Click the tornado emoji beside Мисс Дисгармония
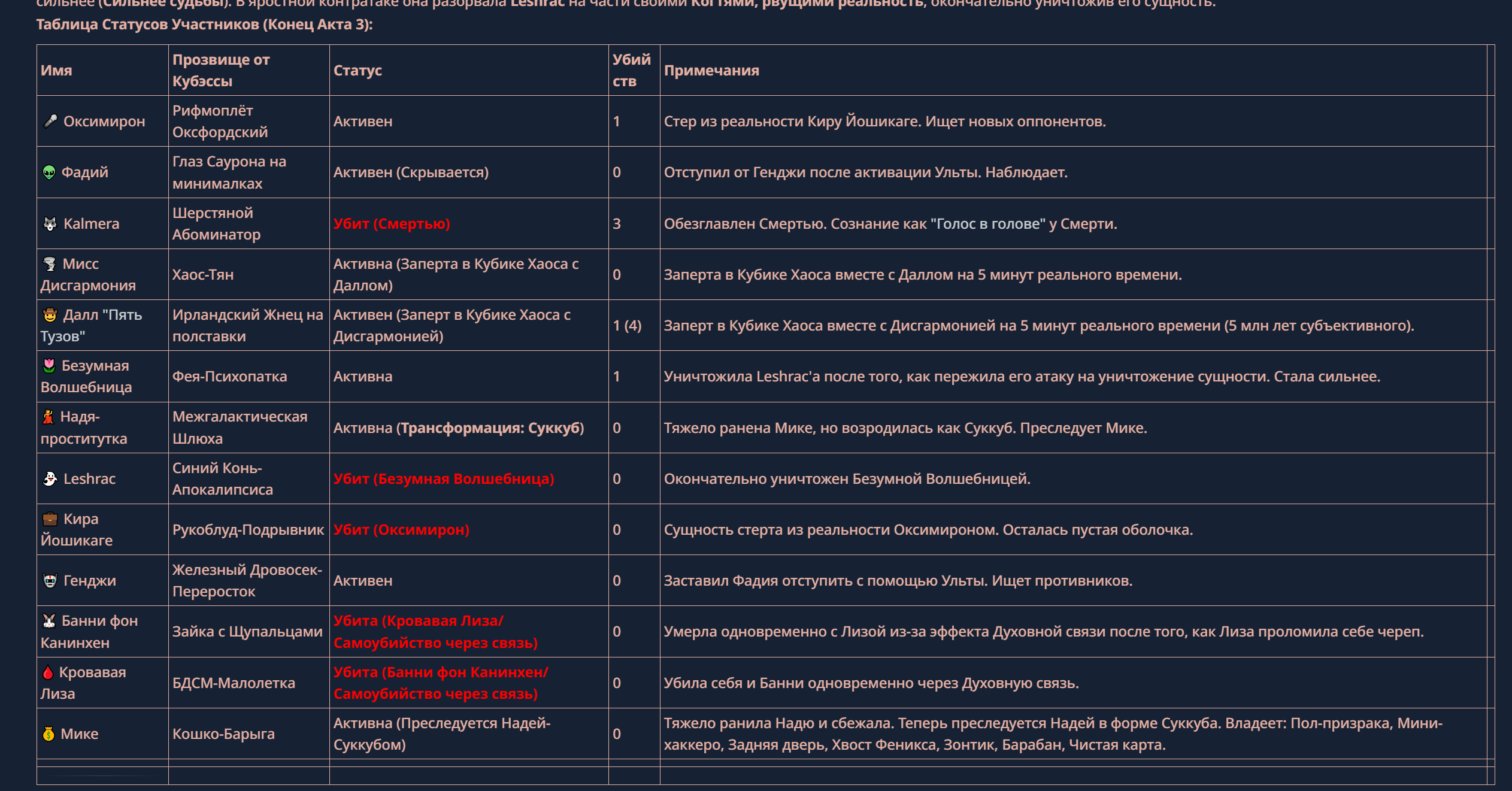 [x=50, y=264]
